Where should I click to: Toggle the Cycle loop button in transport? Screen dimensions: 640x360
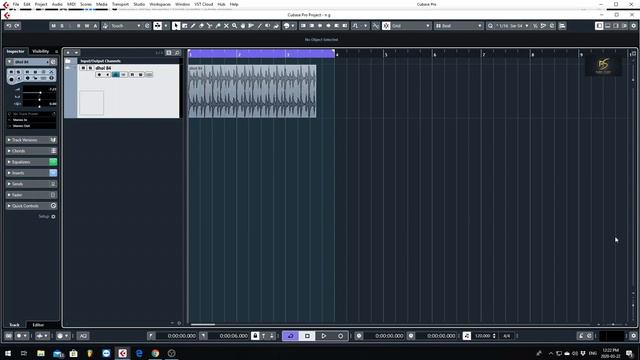[291, 336]
